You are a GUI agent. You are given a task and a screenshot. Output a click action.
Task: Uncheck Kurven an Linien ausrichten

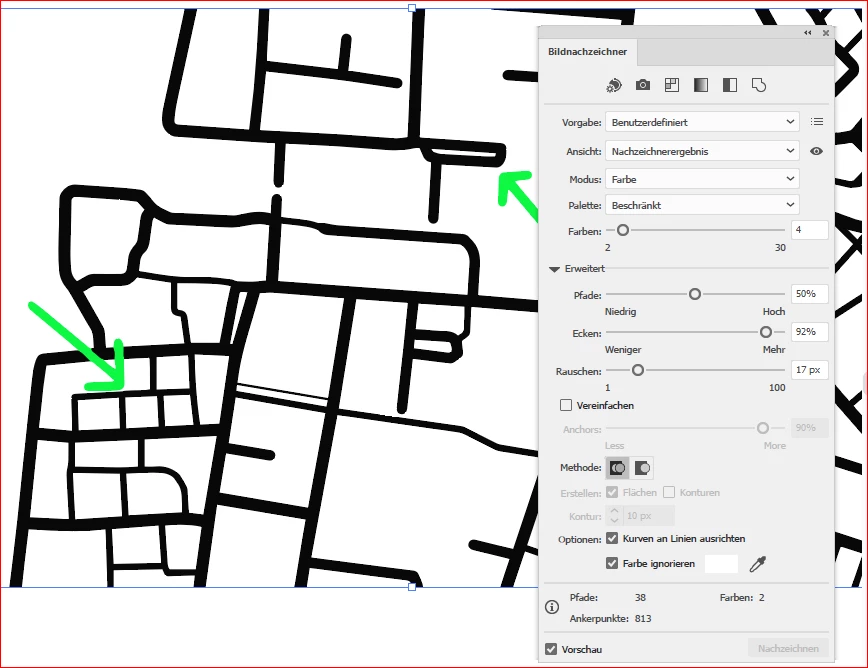click(612, 538)
